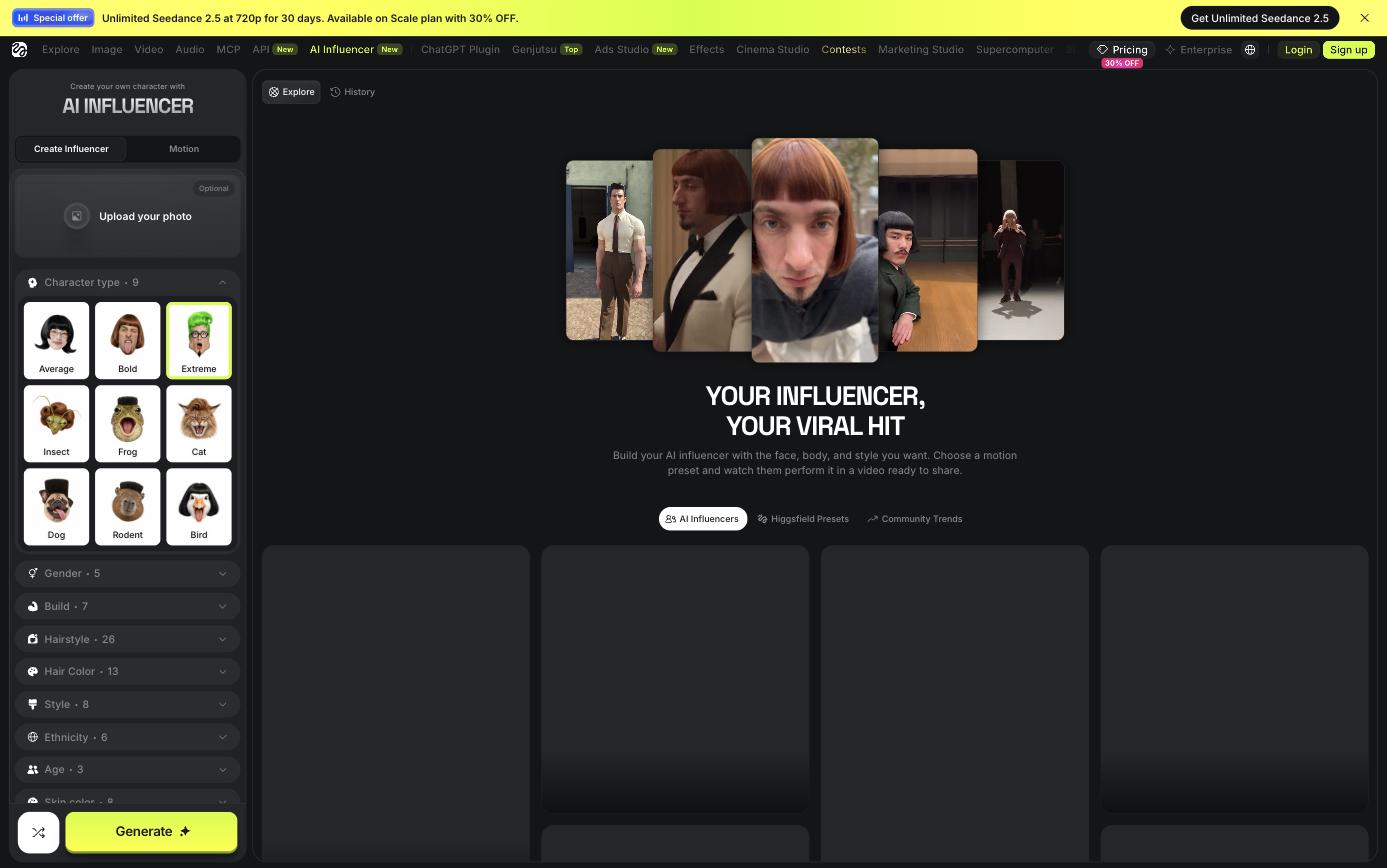Screen dimensions: 1387x868
Task: Expand the Hair Color options
Action: tap(127, 671)
